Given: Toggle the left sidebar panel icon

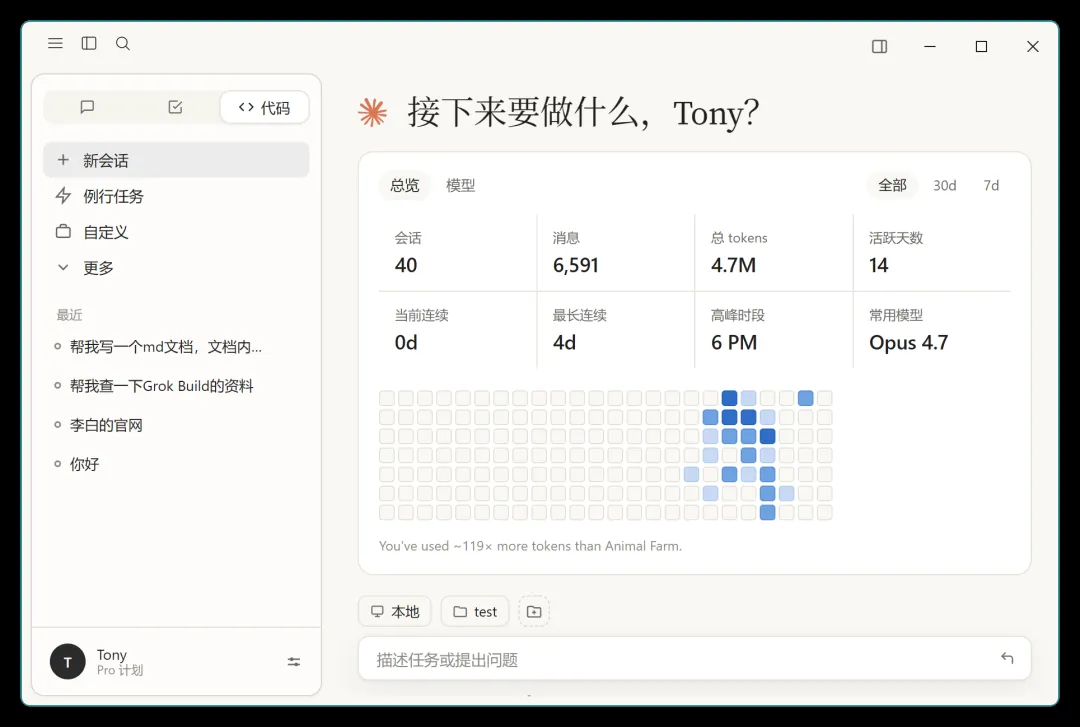Looking at the screenshot, I should (89, 43).
